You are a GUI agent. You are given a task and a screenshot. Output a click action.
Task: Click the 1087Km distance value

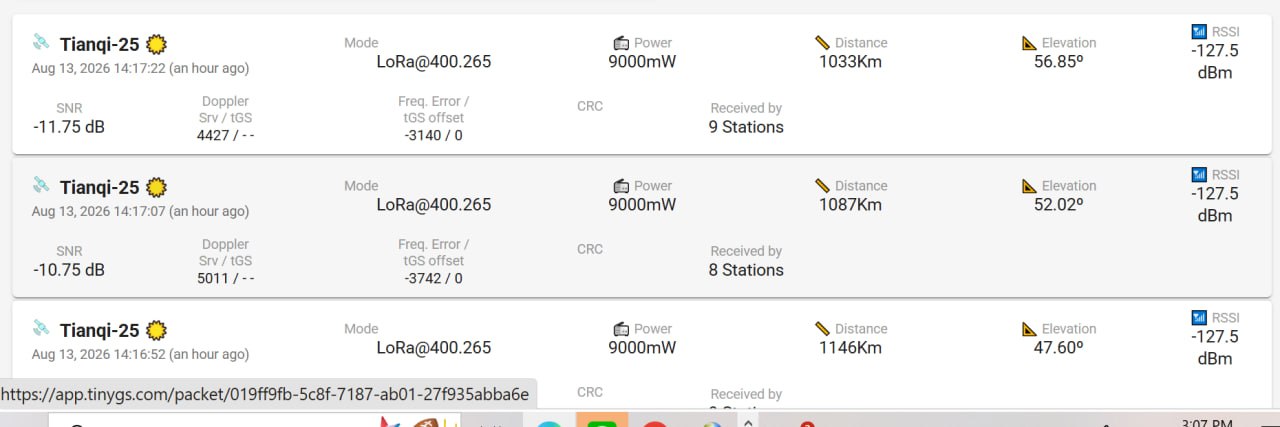(x=850, y=205)
